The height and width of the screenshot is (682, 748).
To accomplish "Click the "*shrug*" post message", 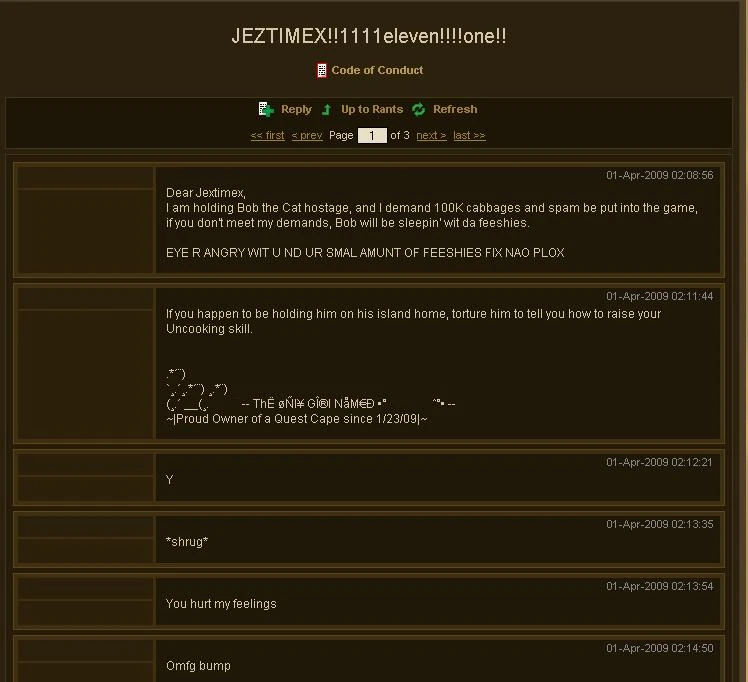I will coord(187,542).
